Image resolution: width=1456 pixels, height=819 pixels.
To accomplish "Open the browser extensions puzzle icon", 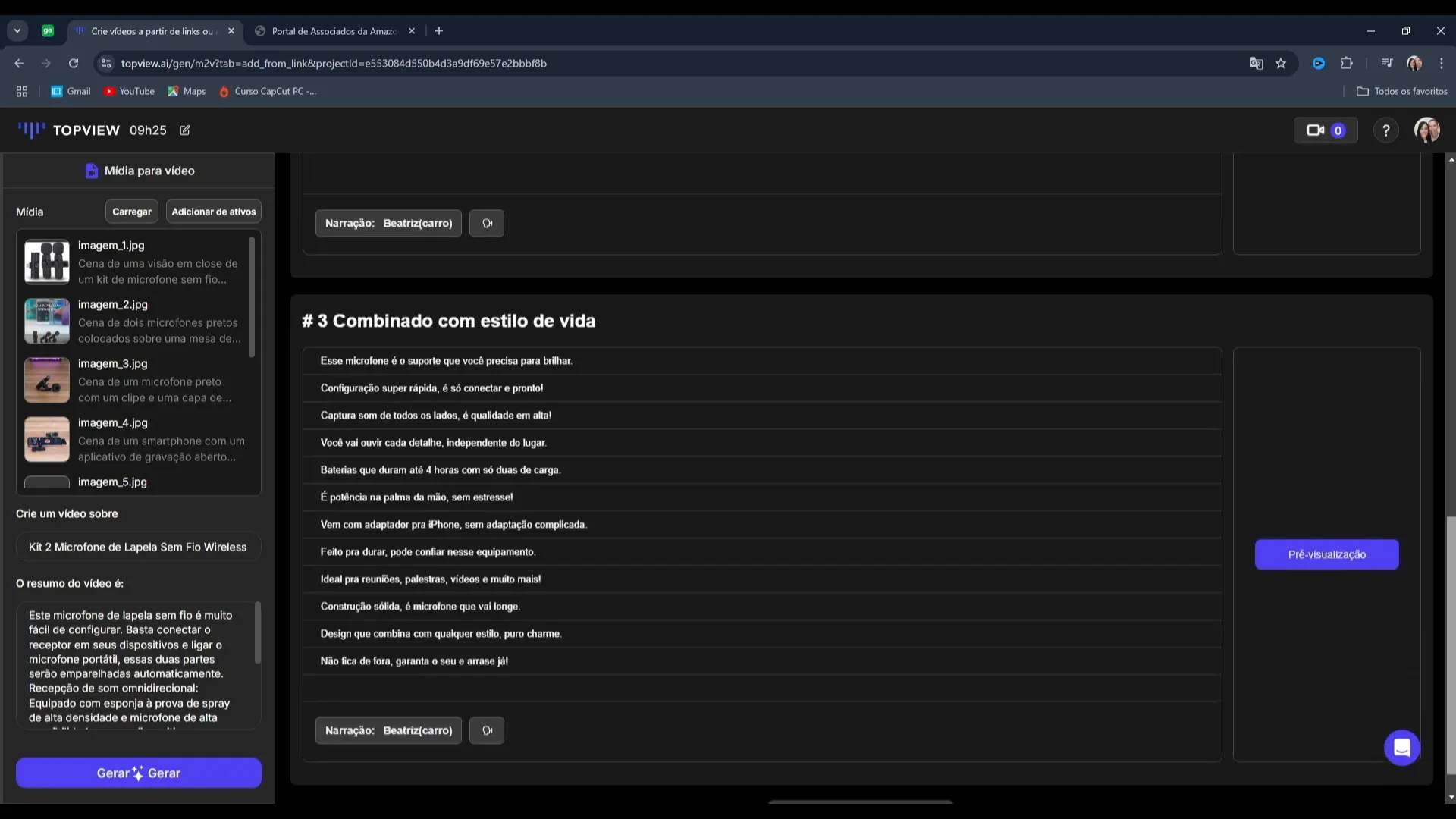I will point(1346,64).
